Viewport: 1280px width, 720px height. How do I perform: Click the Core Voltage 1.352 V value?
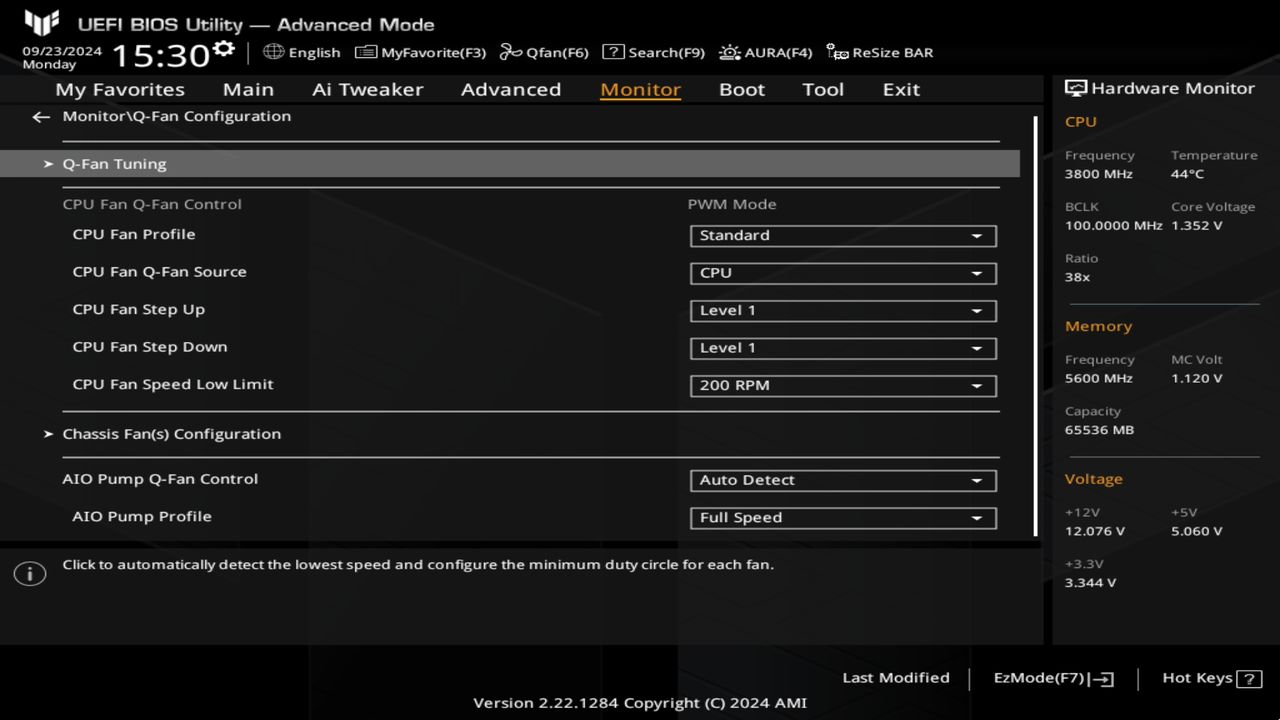[1196, 226]
